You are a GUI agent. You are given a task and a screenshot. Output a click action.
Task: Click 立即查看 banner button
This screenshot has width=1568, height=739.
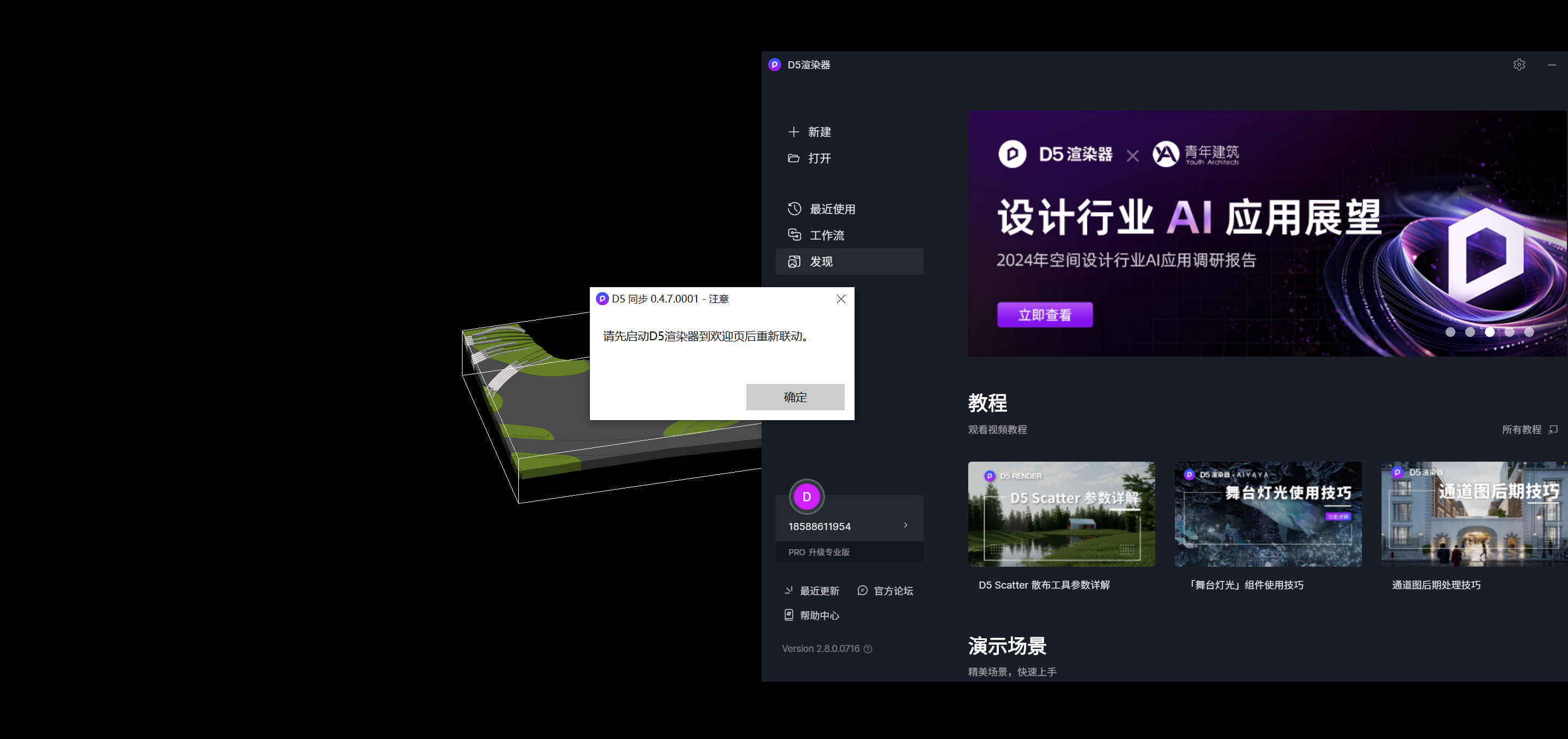(1045, 315)
